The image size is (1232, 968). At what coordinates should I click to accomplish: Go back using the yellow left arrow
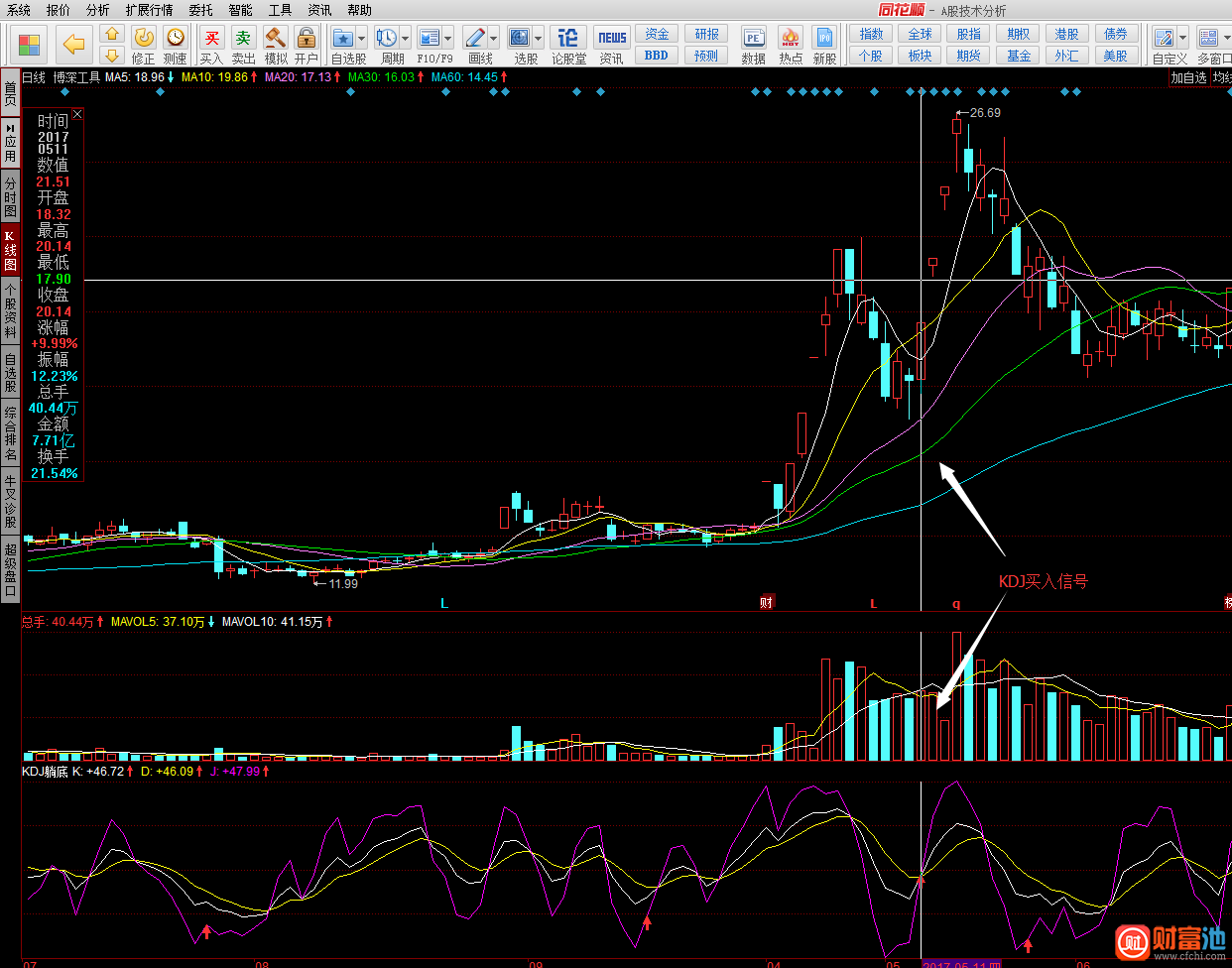(x=74, y=45)
